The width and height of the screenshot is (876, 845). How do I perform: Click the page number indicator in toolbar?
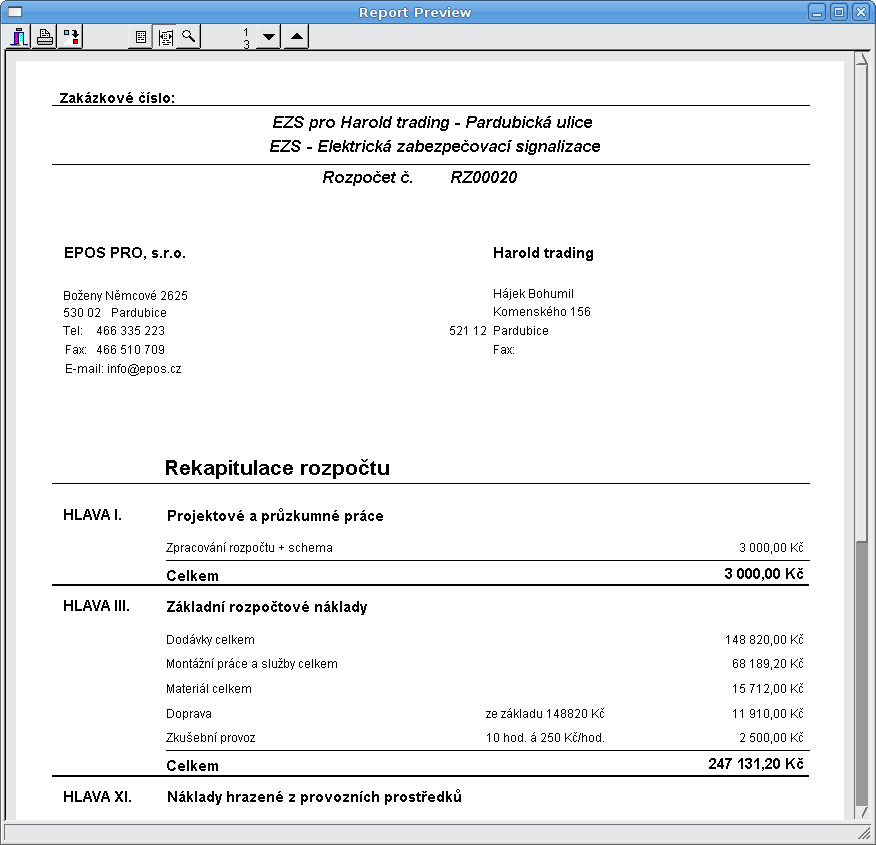tap(246, 38)
